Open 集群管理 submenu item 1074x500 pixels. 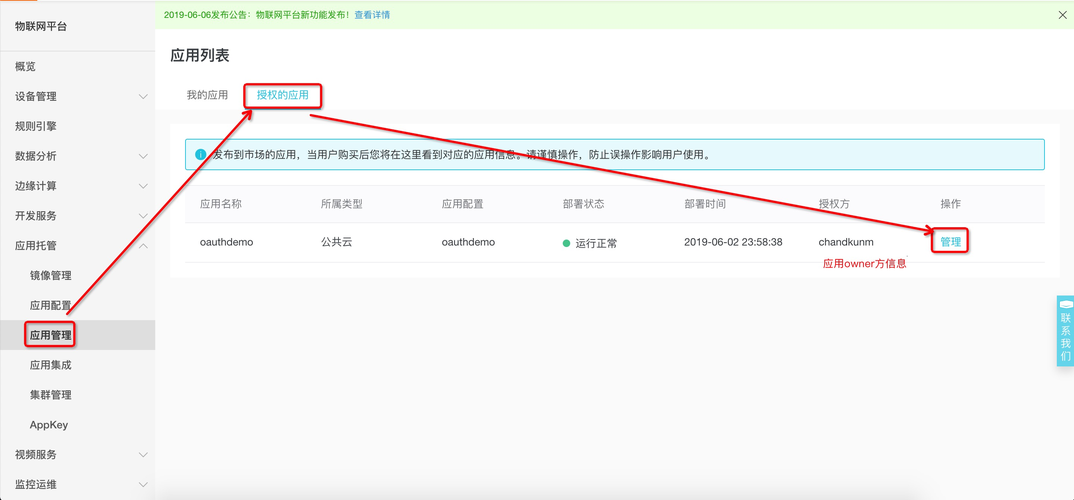pos(51,395)
